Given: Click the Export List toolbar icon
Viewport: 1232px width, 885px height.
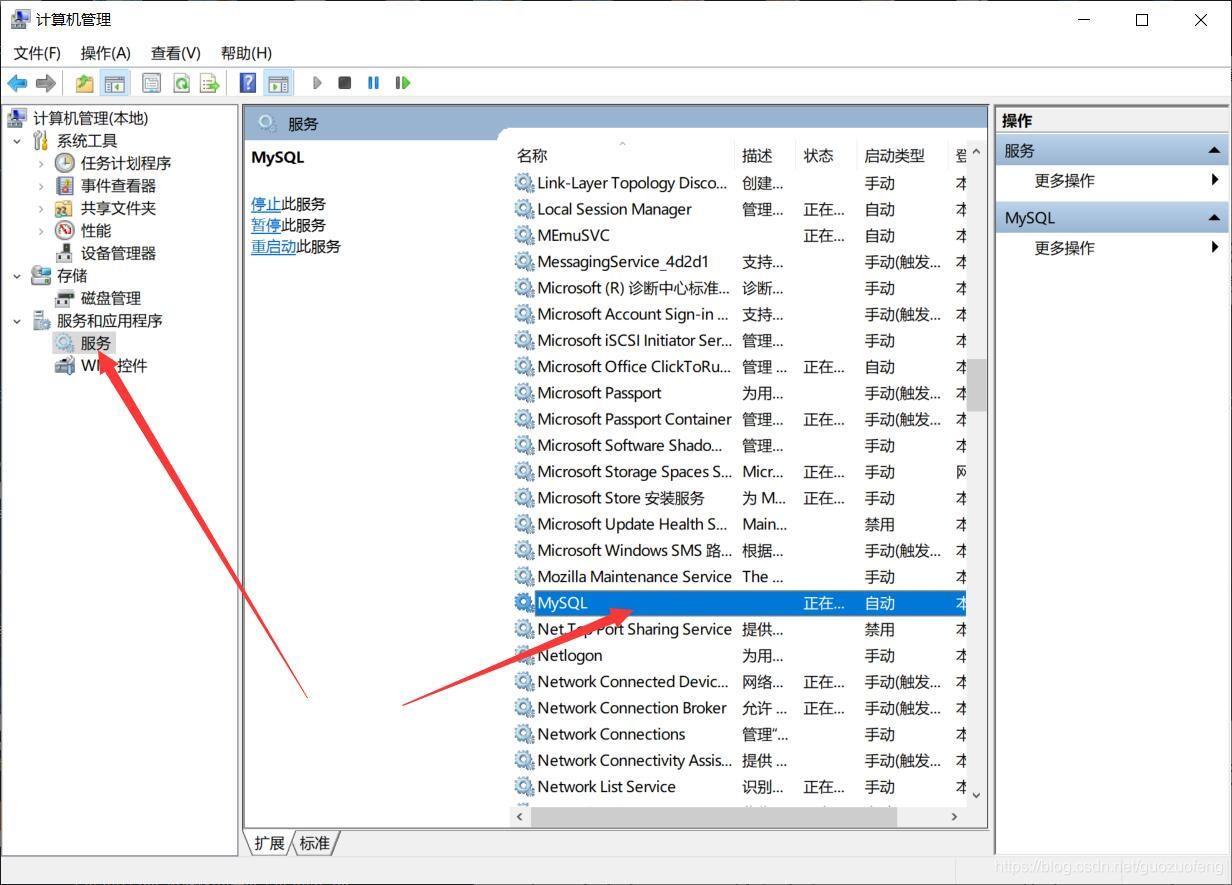Looking at the screenshot, I should point(209,83).
